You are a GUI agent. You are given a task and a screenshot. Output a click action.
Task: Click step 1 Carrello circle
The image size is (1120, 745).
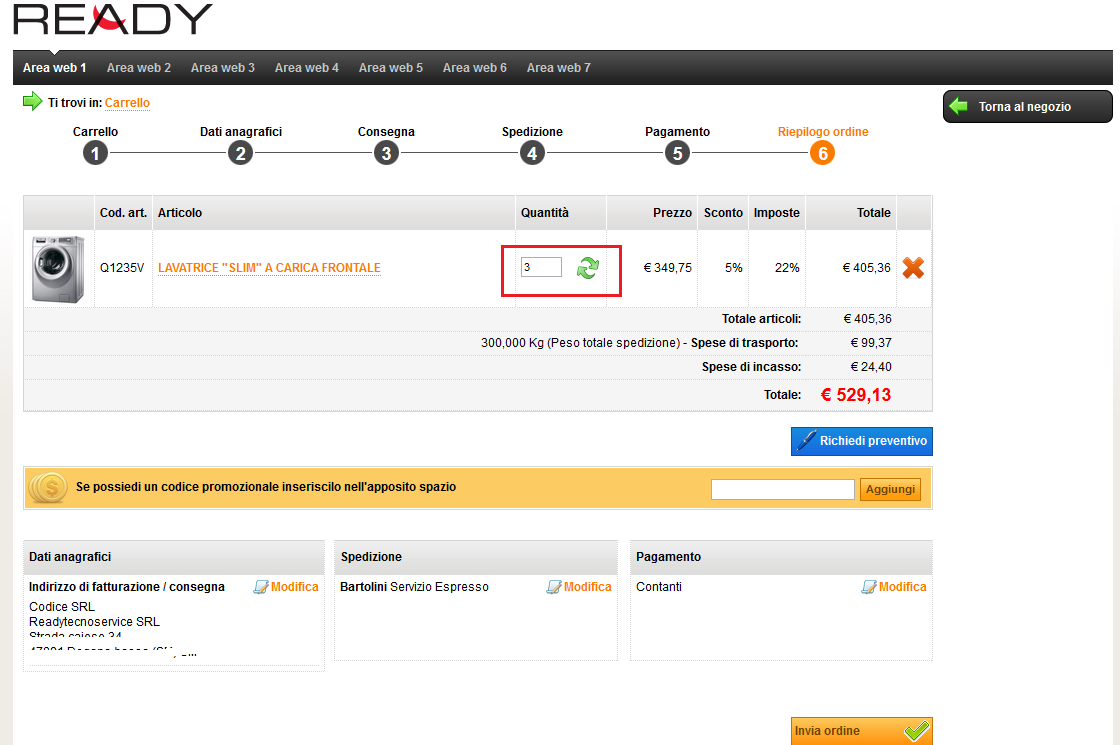click(x=95, y=153)
